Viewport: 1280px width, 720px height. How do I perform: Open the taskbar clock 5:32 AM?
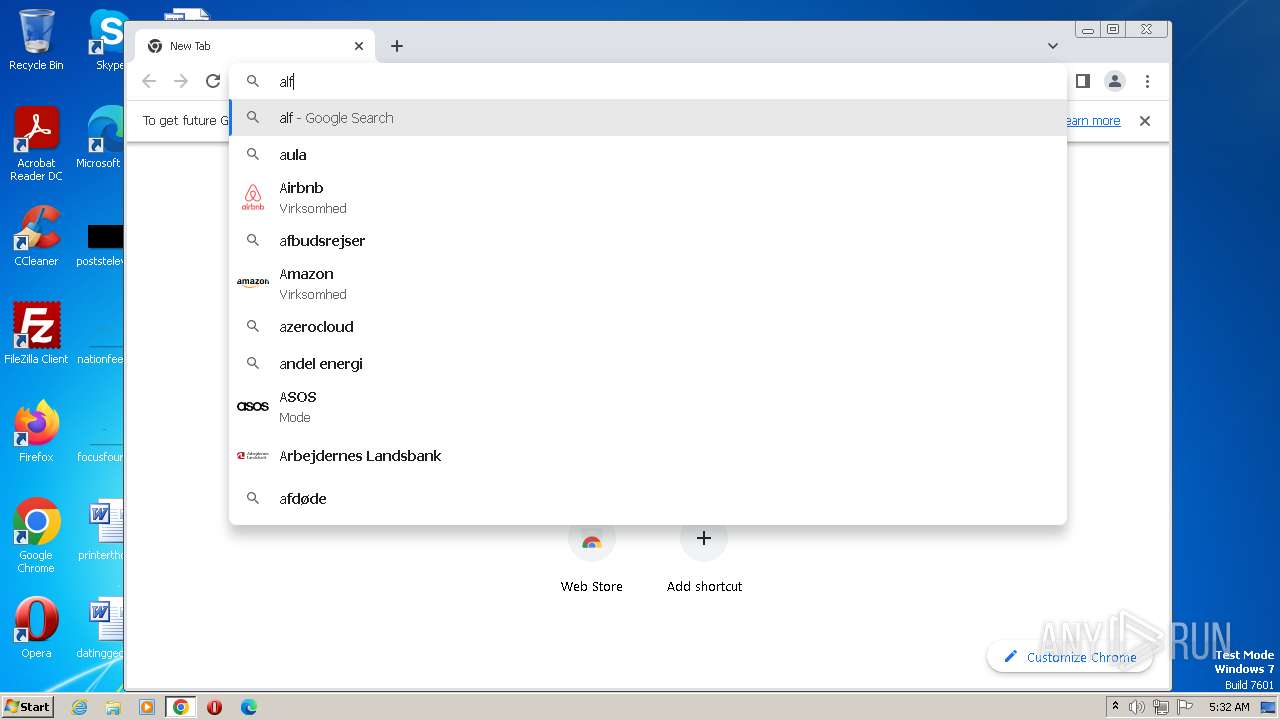coord(1229,707)
